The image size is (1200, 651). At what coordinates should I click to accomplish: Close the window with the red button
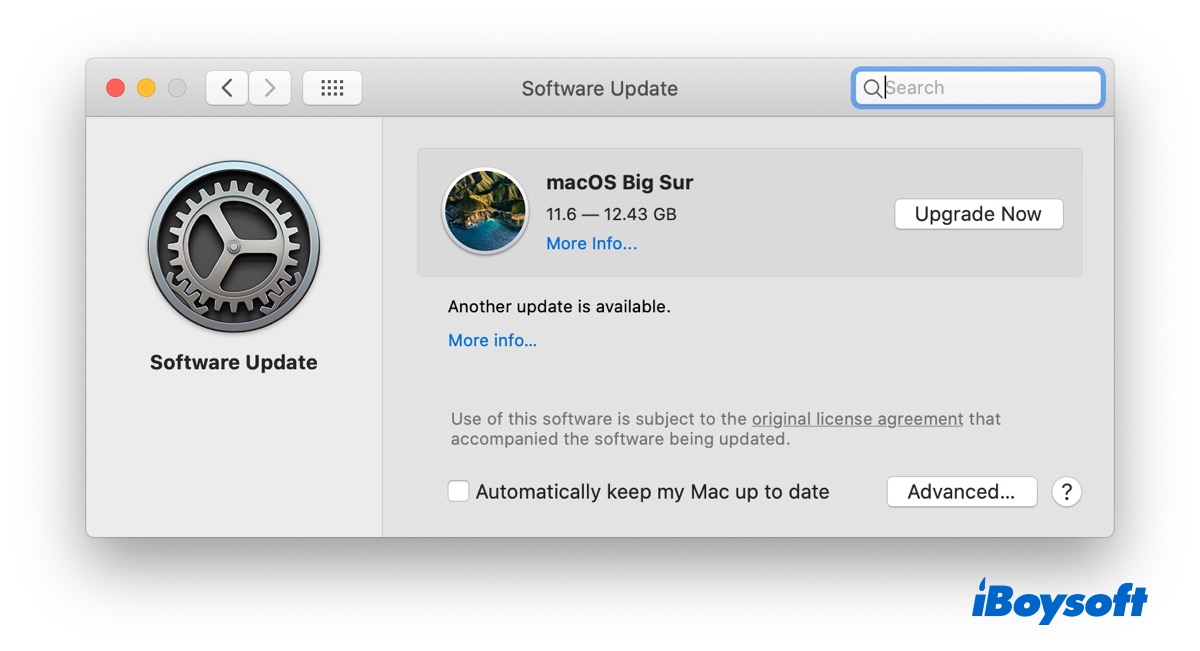coord(116,88)
